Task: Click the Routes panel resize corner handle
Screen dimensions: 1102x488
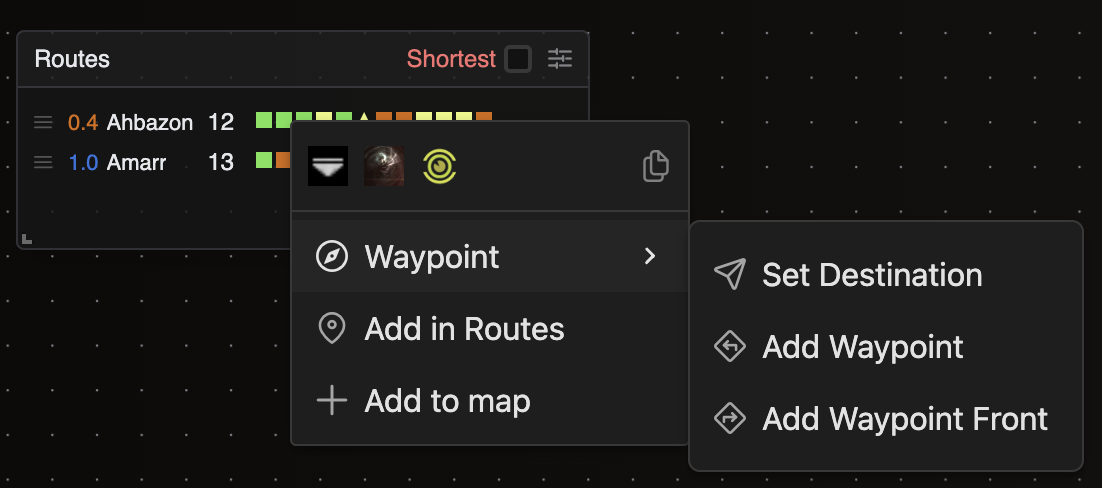Action: tap(27, 239)
